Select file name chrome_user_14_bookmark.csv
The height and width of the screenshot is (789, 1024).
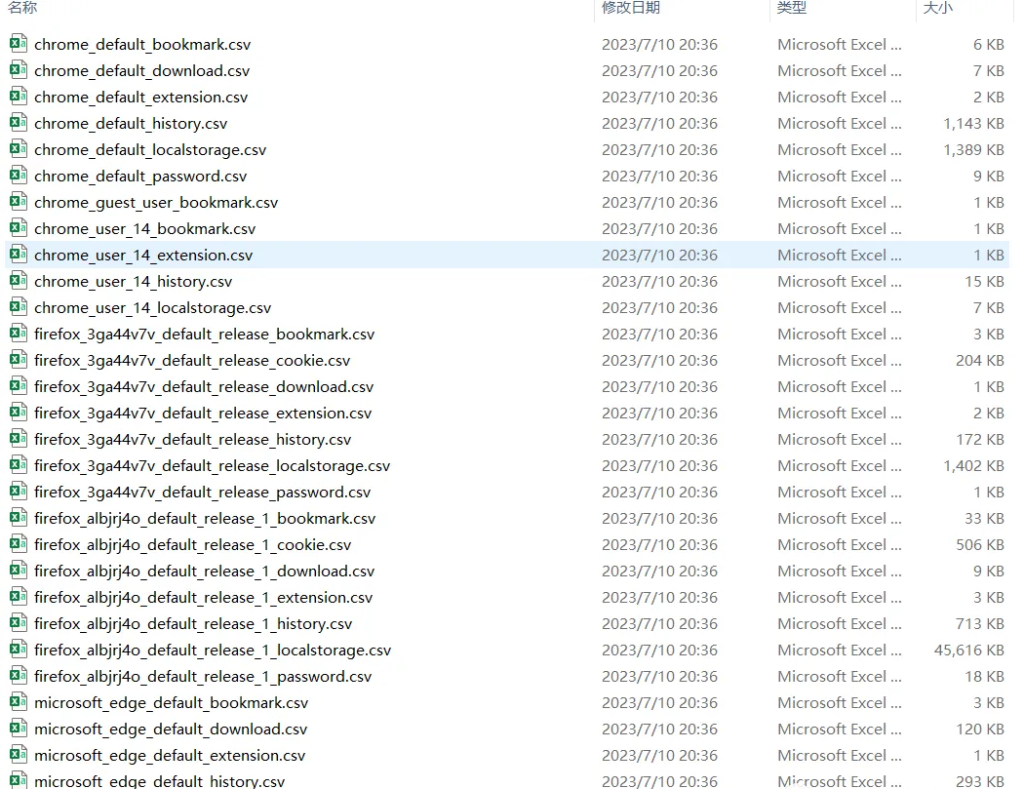[145, 229]
